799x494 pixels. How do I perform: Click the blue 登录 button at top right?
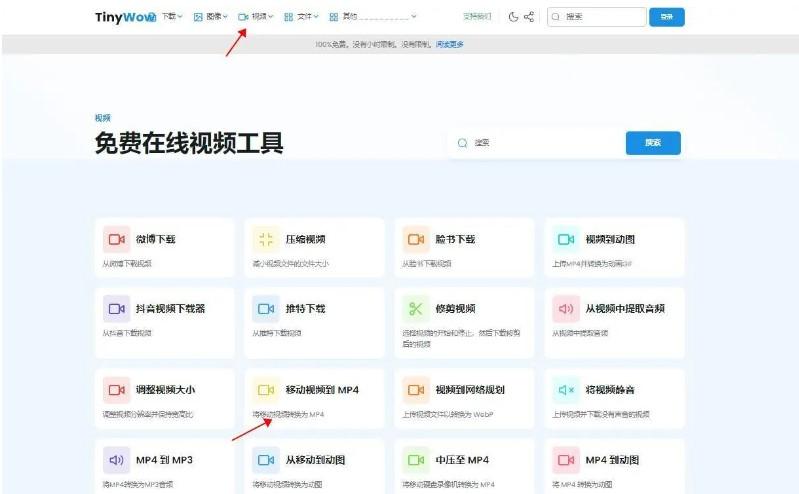click(x=667, y=17)
